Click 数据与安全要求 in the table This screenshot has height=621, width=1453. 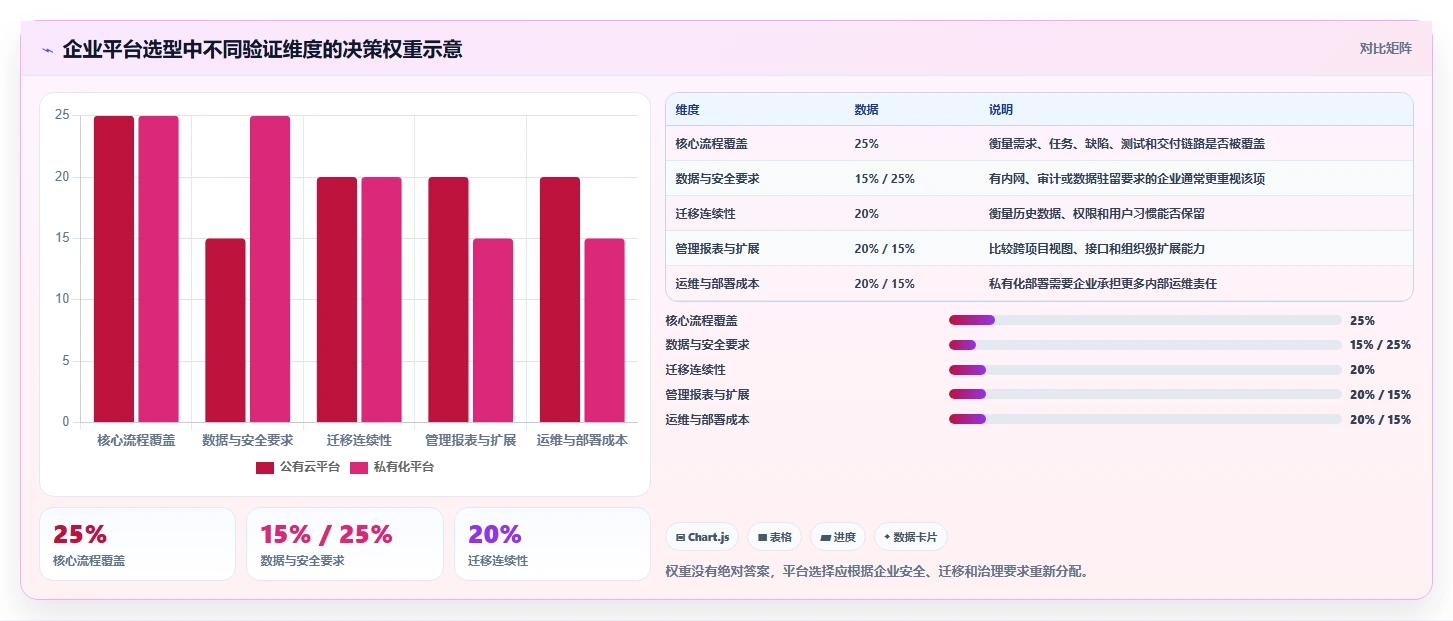pos(717,179)
